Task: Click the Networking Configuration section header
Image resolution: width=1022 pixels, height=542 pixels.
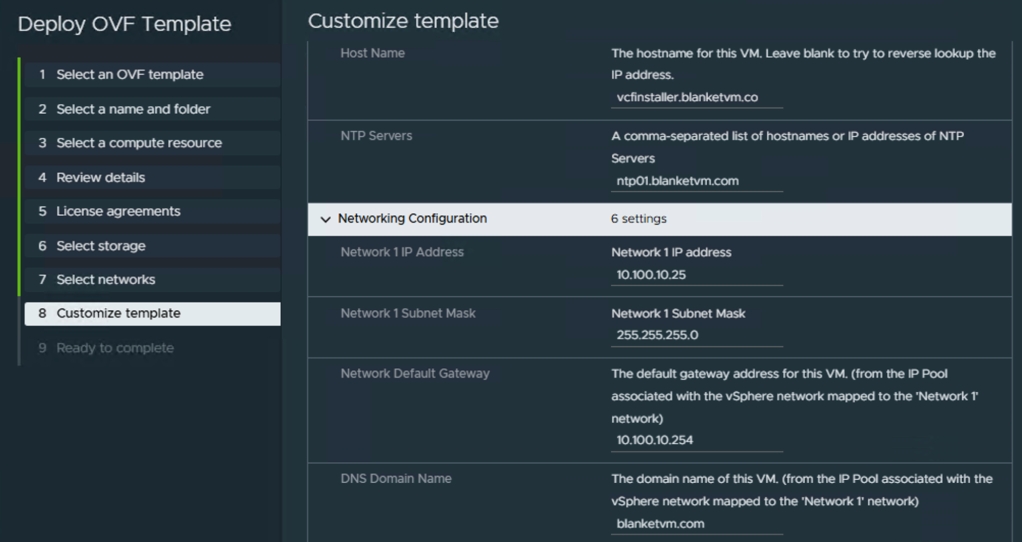Action: pos(412,218)
